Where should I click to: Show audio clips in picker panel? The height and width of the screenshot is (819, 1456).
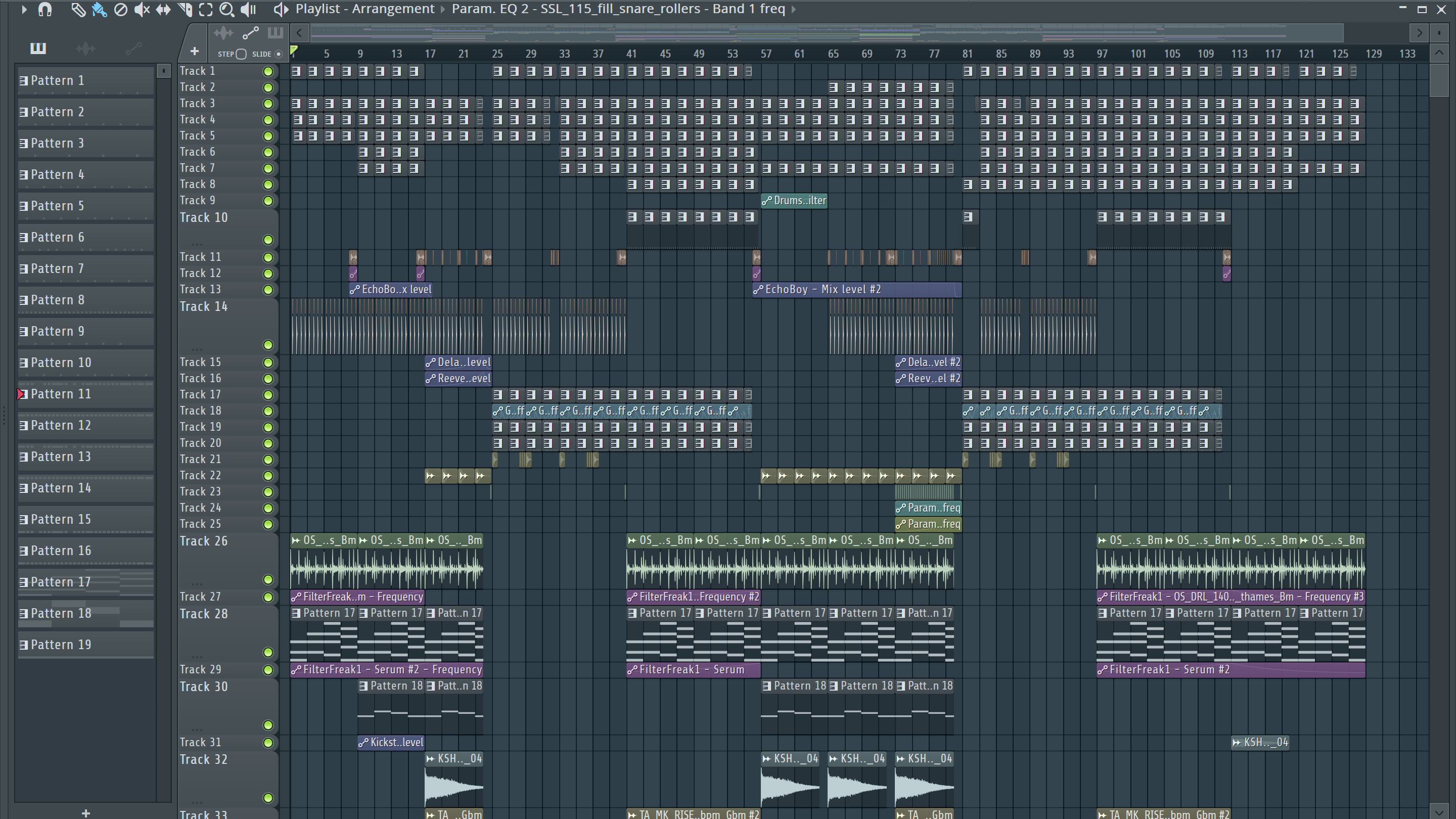click(85, 49)
